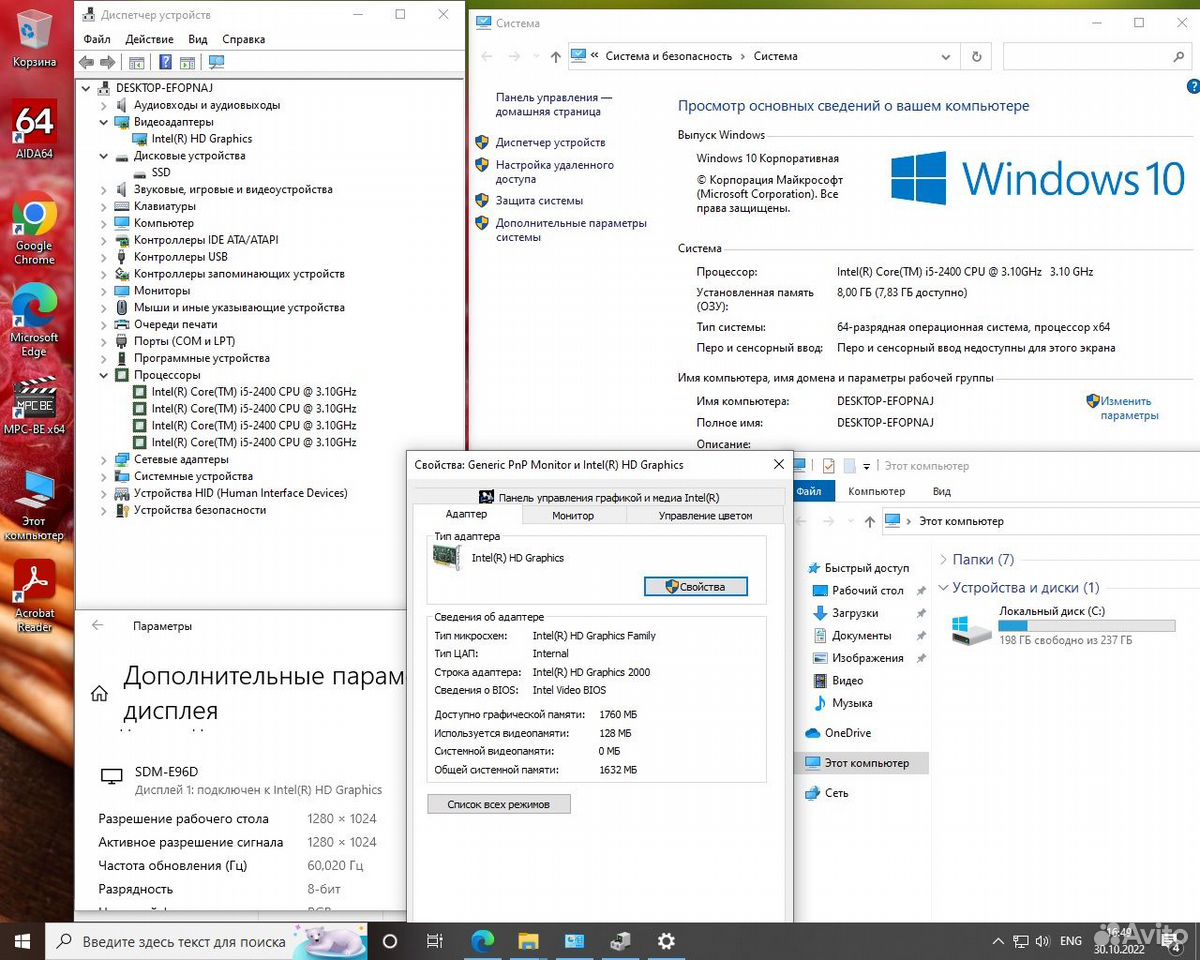Open Edge from the taskbar
Viewport: 1200px width, 960px height.
482,941
